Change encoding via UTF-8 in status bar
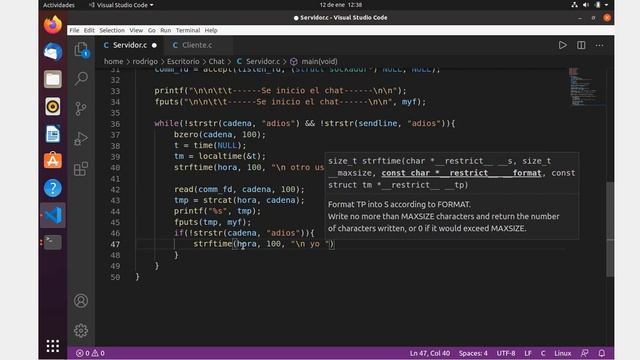The width and height of the screenshot is (640, 360). click(x=506, y=353)
